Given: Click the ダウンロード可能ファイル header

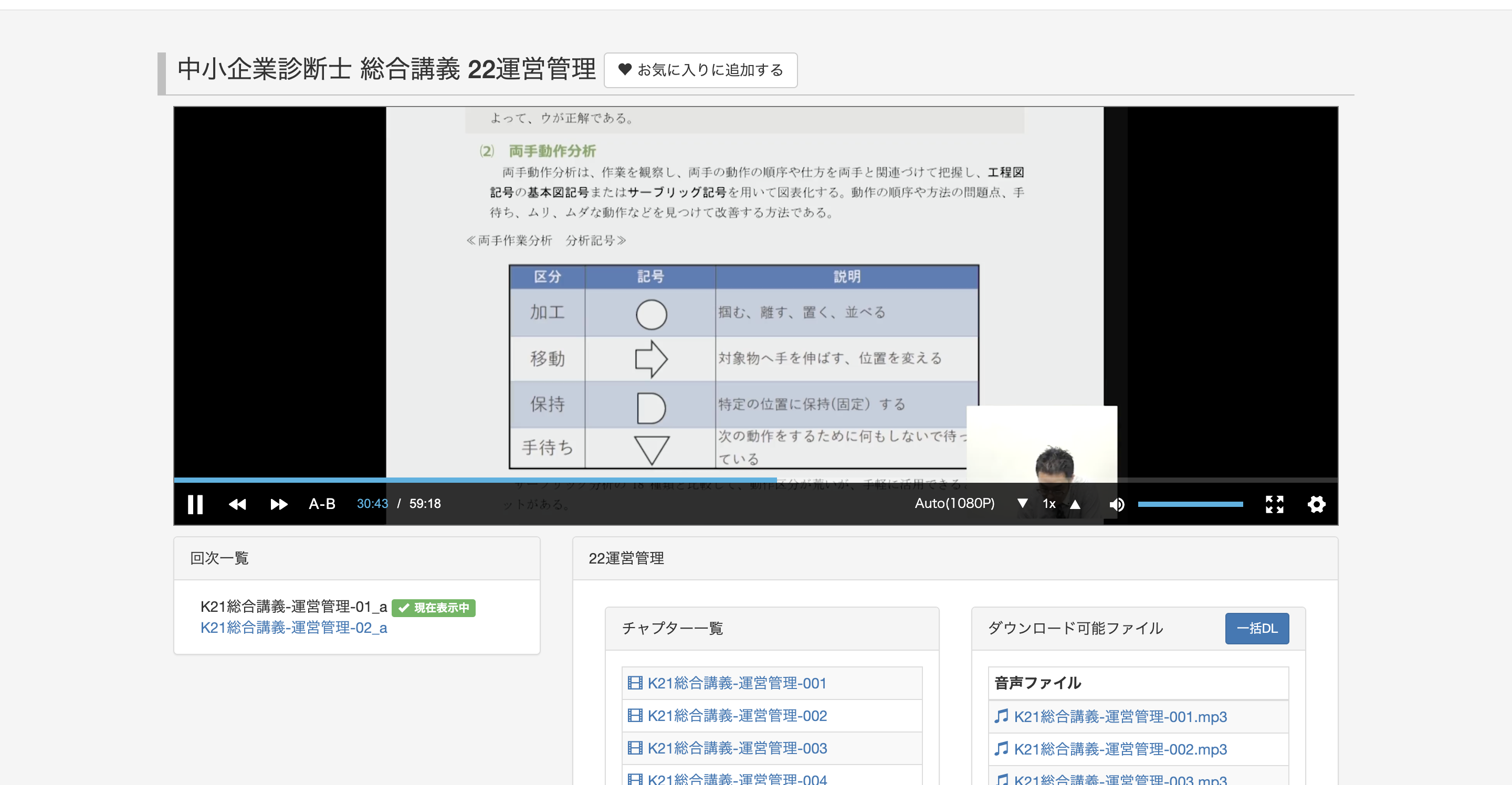Looking at the screenshot, I should coord(1075,628).
